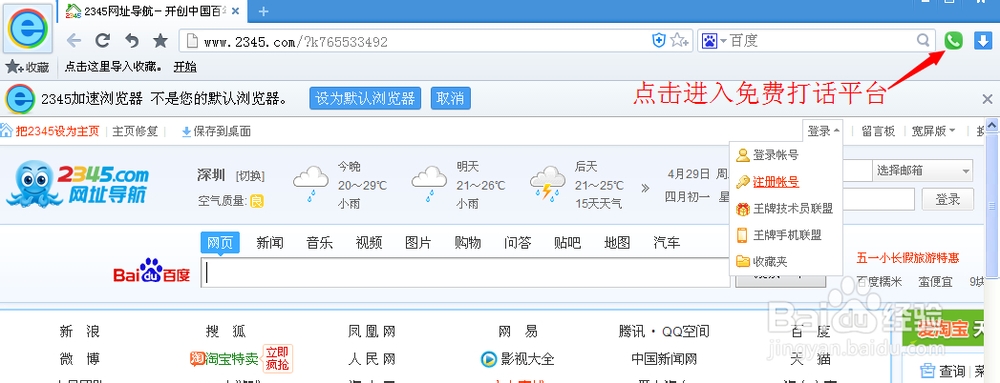Select the 汽车 search tab
The height and width of the screenshot is (383, 1000).
(x=667, y=243)
